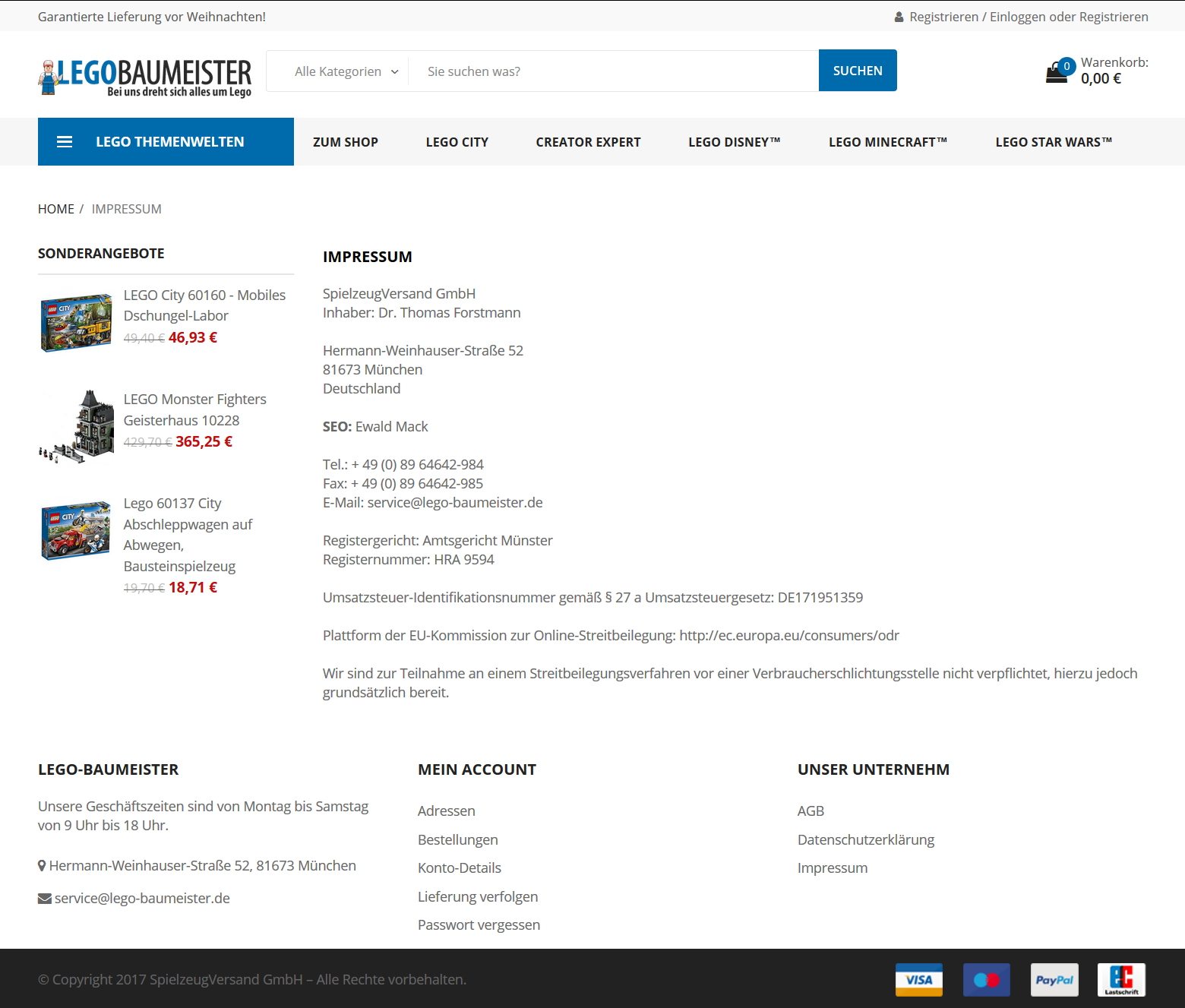This screenshot has width=1185, height=1008.
Task: Click the IMPRESSUM page heading
Action: 368,257
